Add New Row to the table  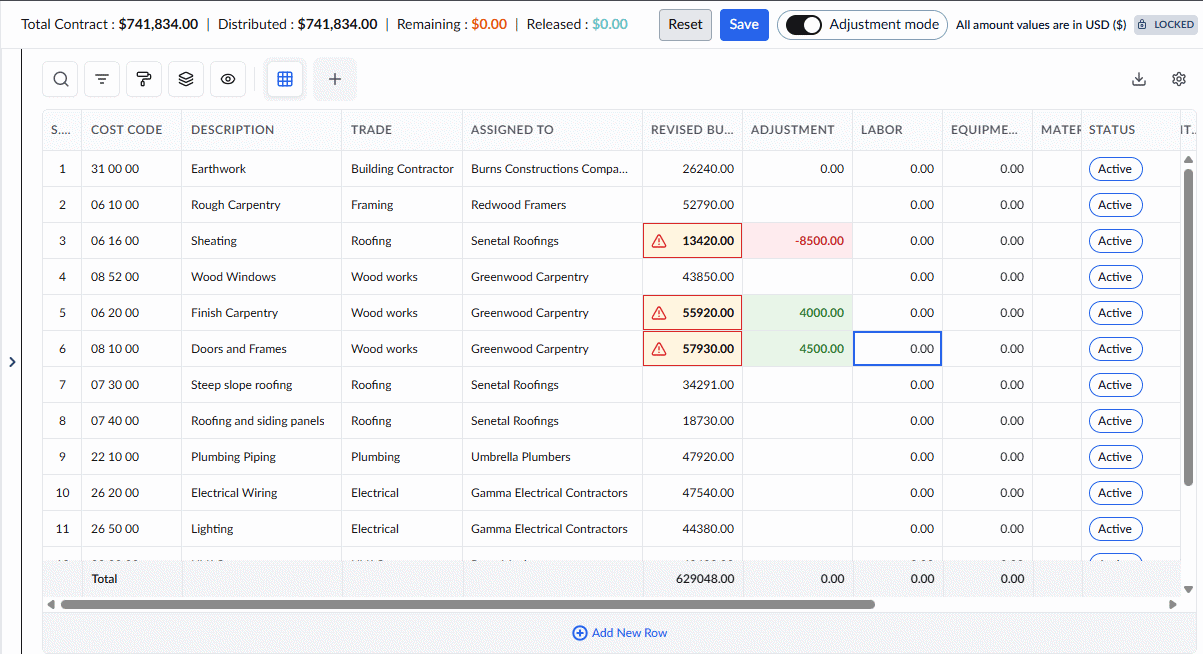[x=620, y=633]
